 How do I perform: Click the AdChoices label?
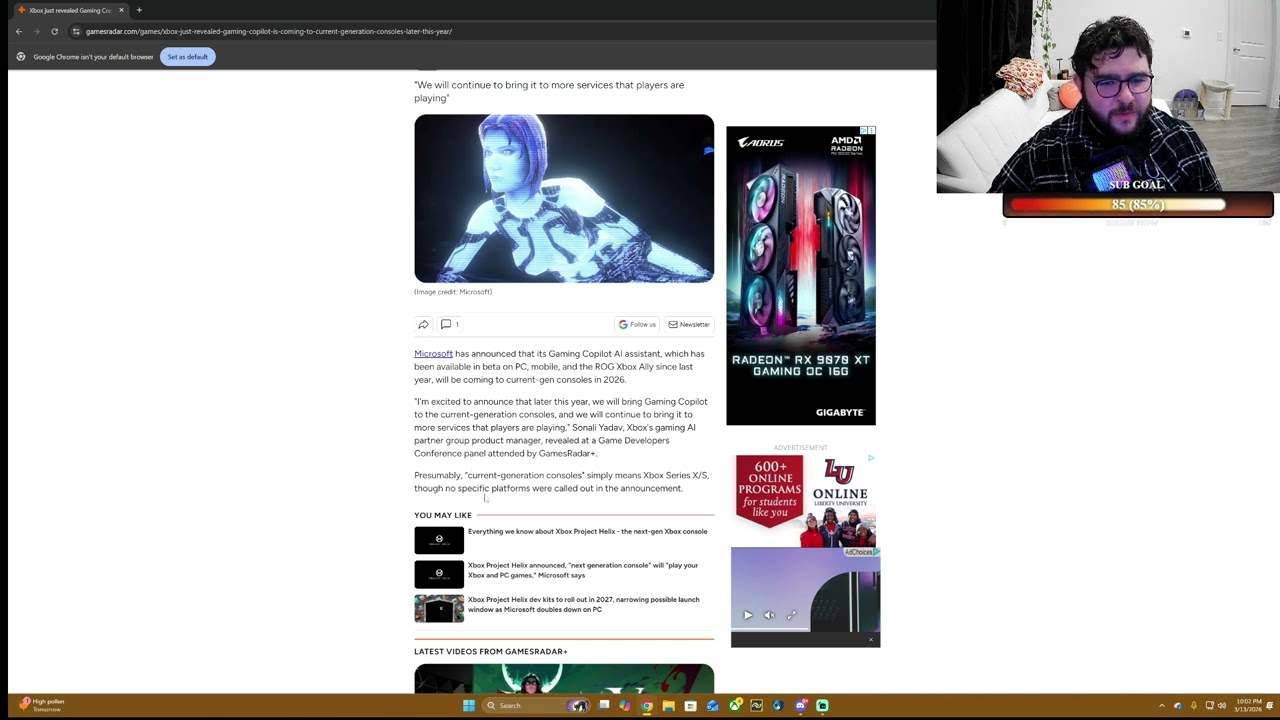(860, 552)
